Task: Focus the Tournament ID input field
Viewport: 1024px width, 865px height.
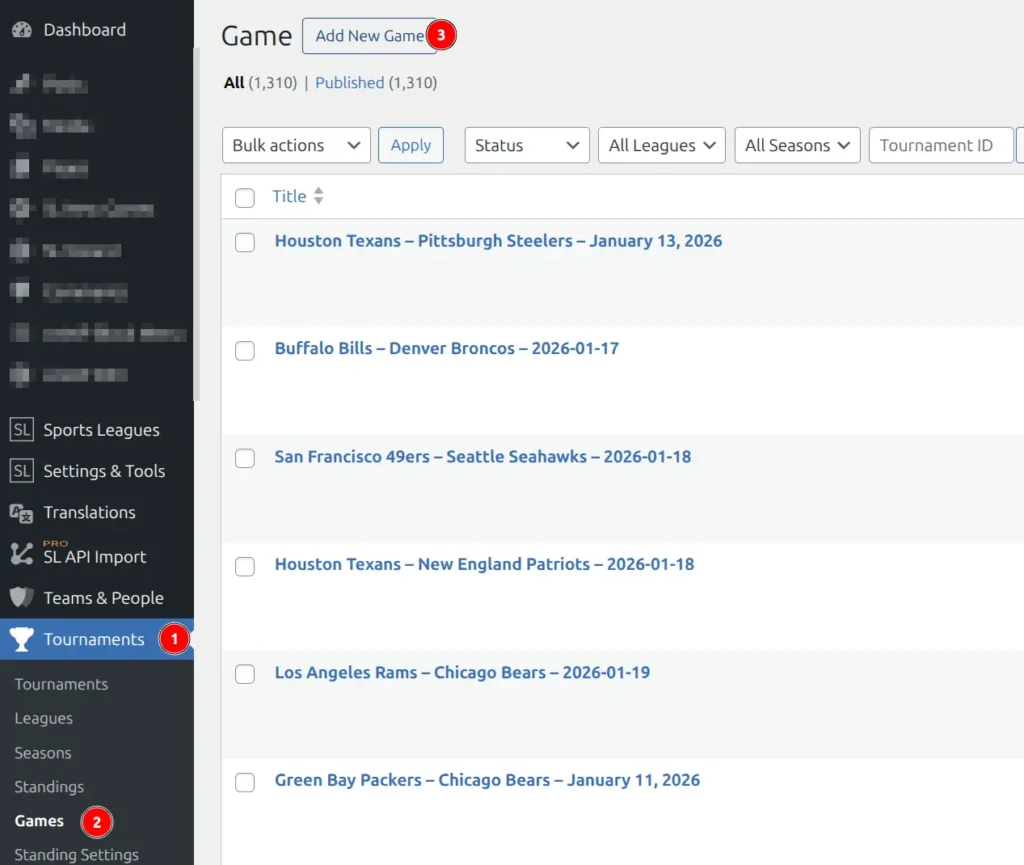Action: click(x=941, y=145)
